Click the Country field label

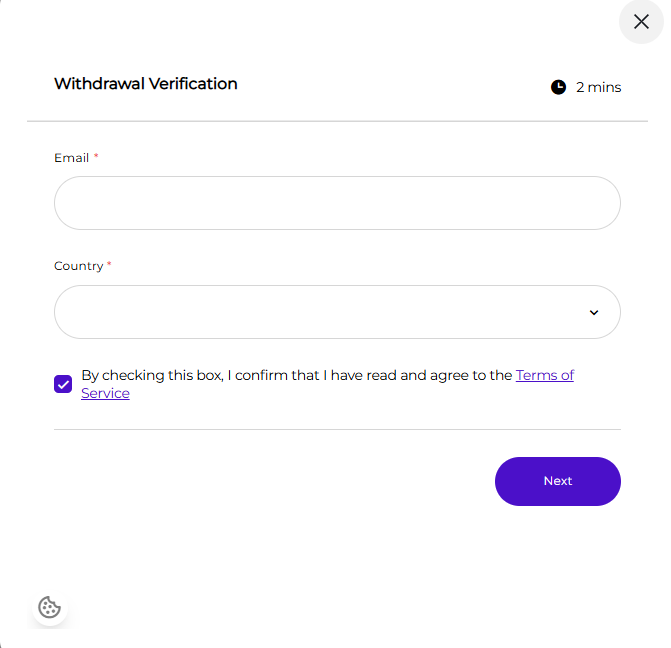pos(79,266)
